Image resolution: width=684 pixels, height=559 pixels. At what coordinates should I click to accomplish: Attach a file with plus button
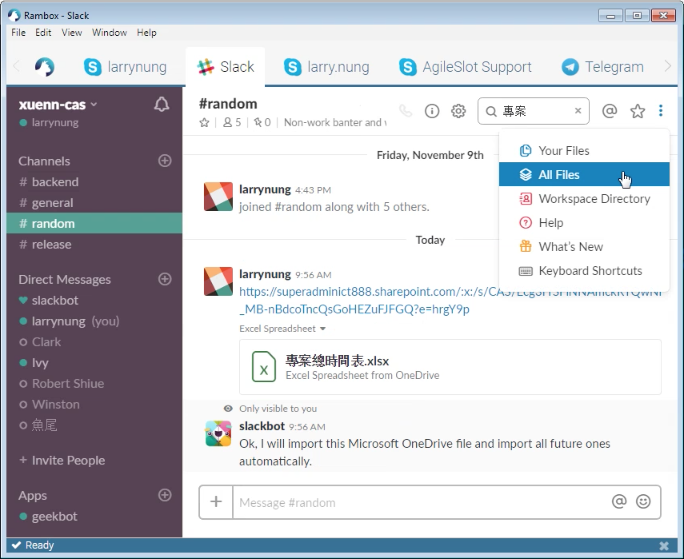point(216,502)
